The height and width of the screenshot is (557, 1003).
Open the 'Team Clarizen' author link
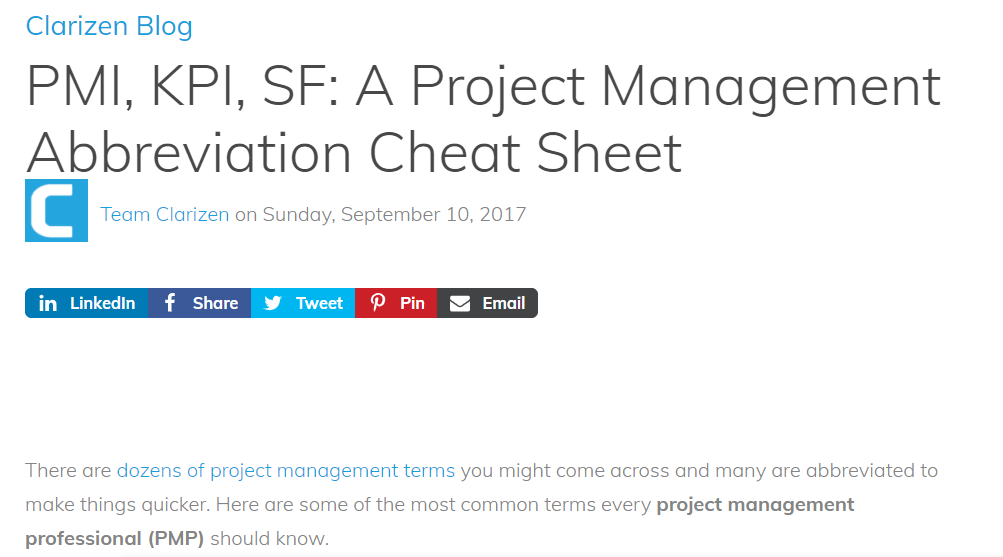click(164, 214)
